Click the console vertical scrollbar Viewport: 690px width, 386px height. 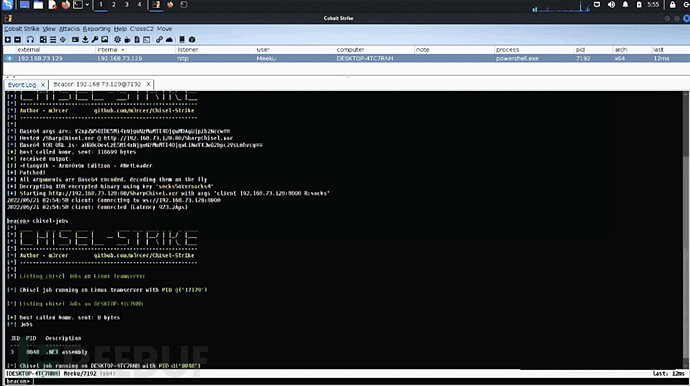686,230
